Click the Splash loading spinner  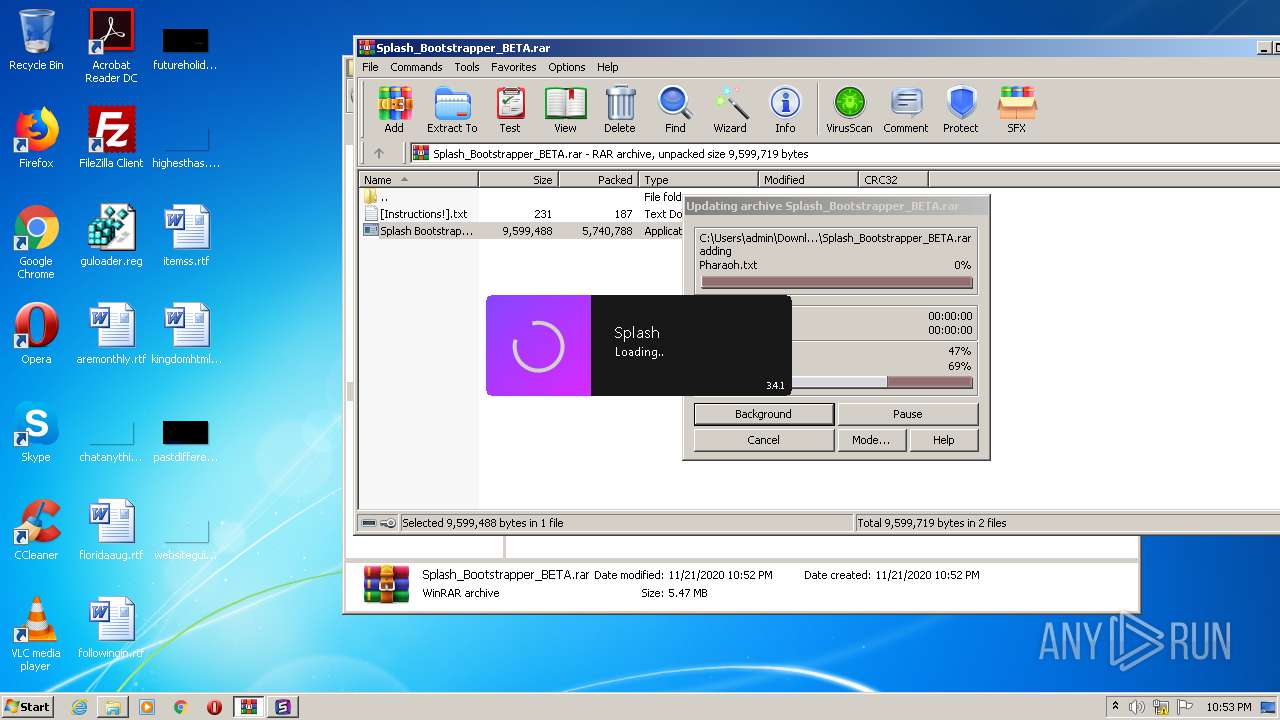pyautogui.click(x=538, y=346)
